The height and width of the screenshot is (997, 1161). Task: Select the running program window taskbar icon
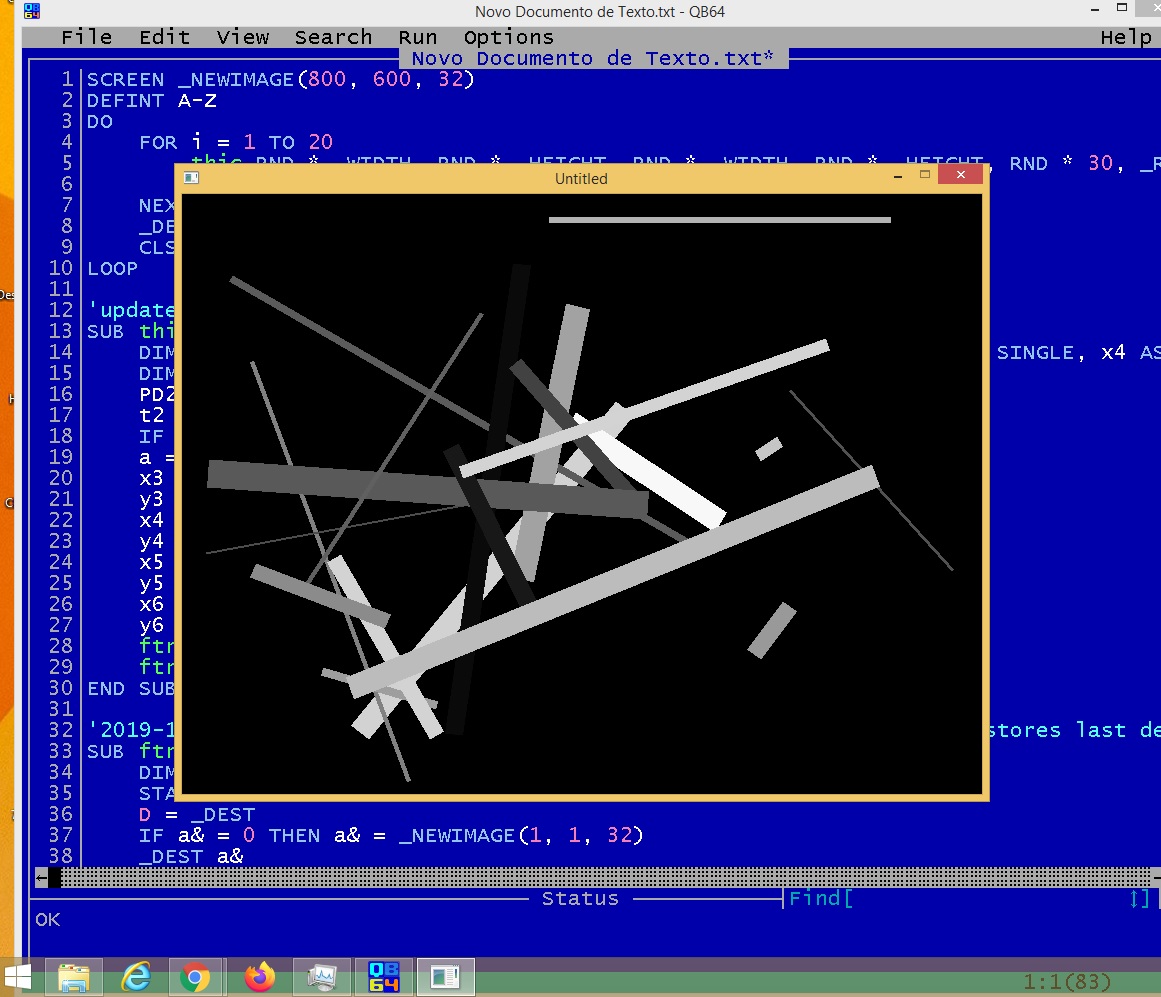pyautogui.click(x=445, y=976)
